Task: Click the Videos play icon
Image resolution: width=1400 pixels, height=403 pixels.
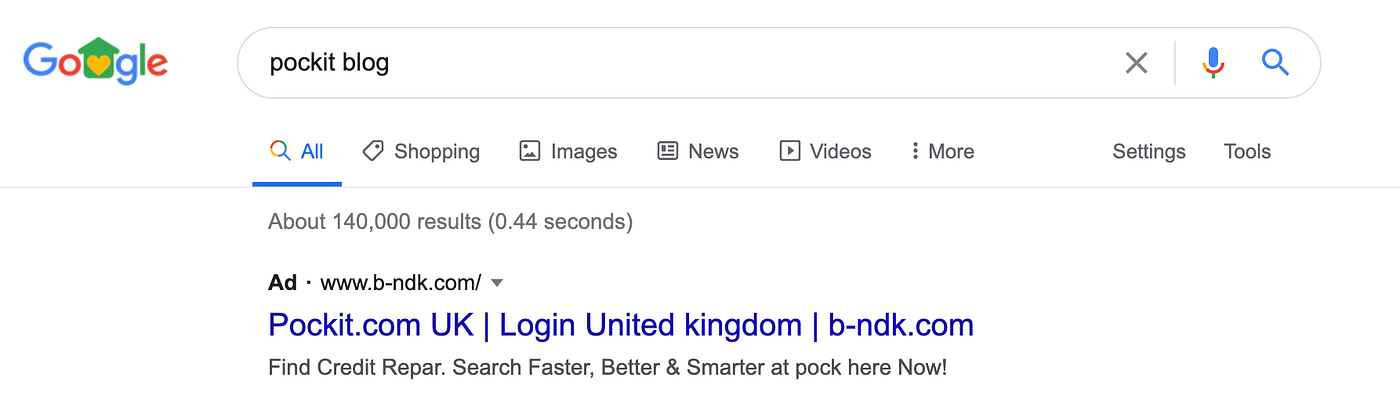Action: coord(790,151)
